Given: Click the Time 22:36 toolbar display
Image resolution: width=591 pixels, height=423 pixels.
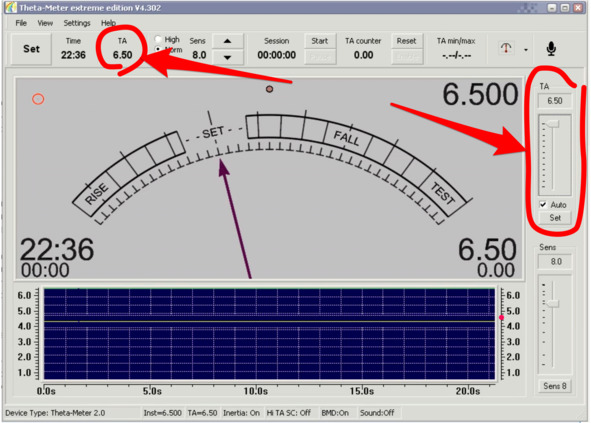Looking at the screenshot, I should tap(73, 55).
